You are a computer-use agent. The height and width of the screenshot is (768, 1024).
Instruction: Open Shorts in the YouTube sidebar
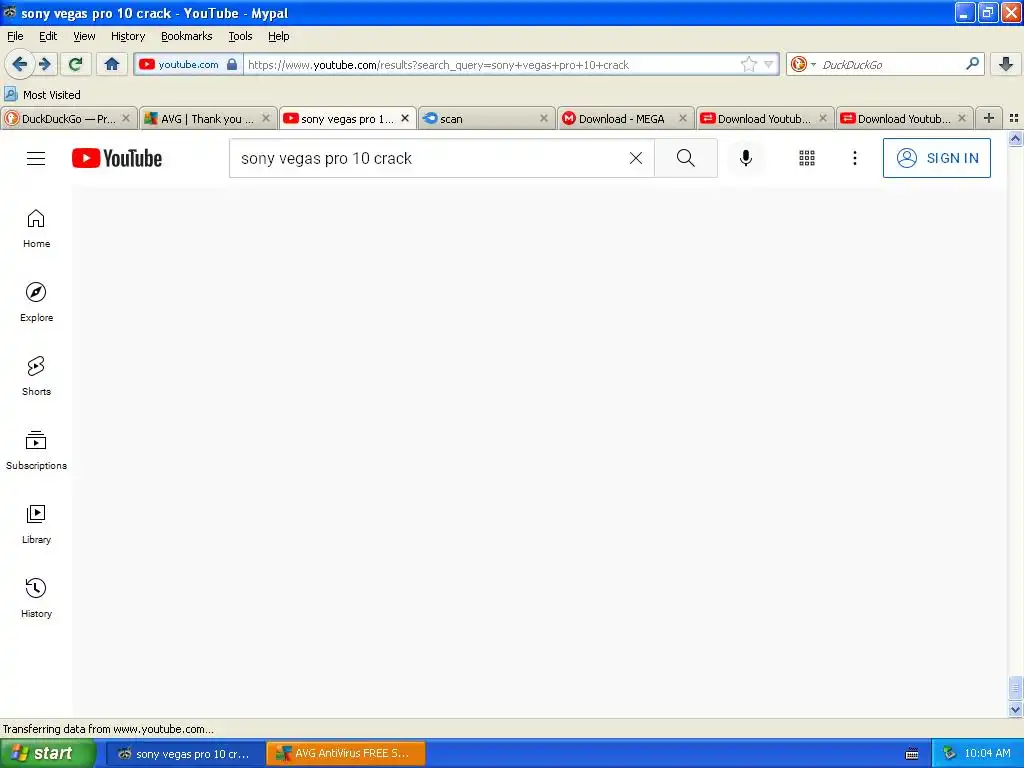pos(37,376)
